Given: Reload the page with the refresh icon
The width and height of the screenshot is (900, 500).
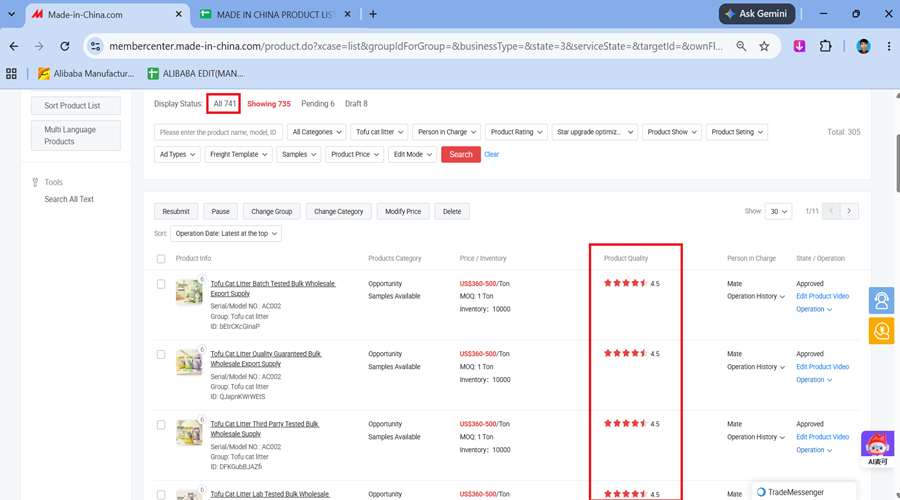Looking at the screenshot, I should point(65,46).
